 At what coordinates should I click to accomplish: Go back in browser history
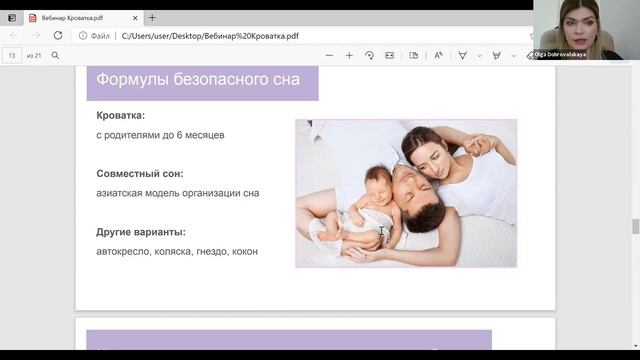pos(14,36)
